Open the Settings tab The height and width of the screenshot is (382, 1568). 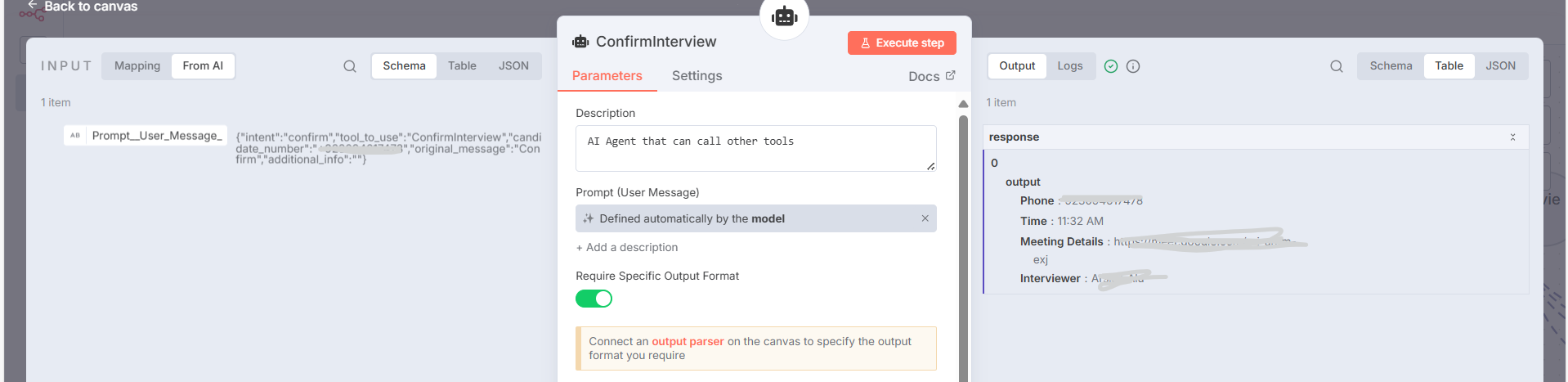click(697, 76)
